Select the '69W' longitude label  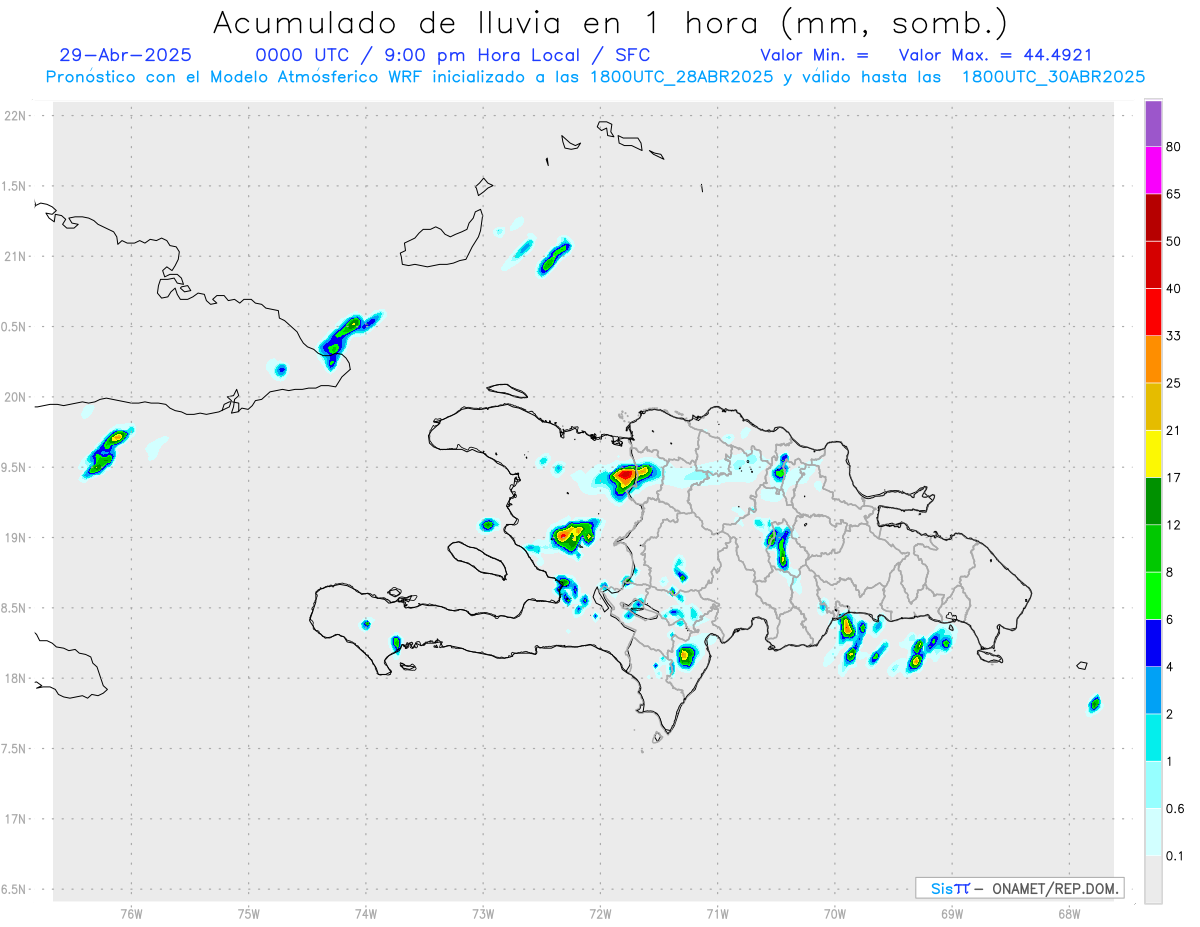[x=952, y=913]
